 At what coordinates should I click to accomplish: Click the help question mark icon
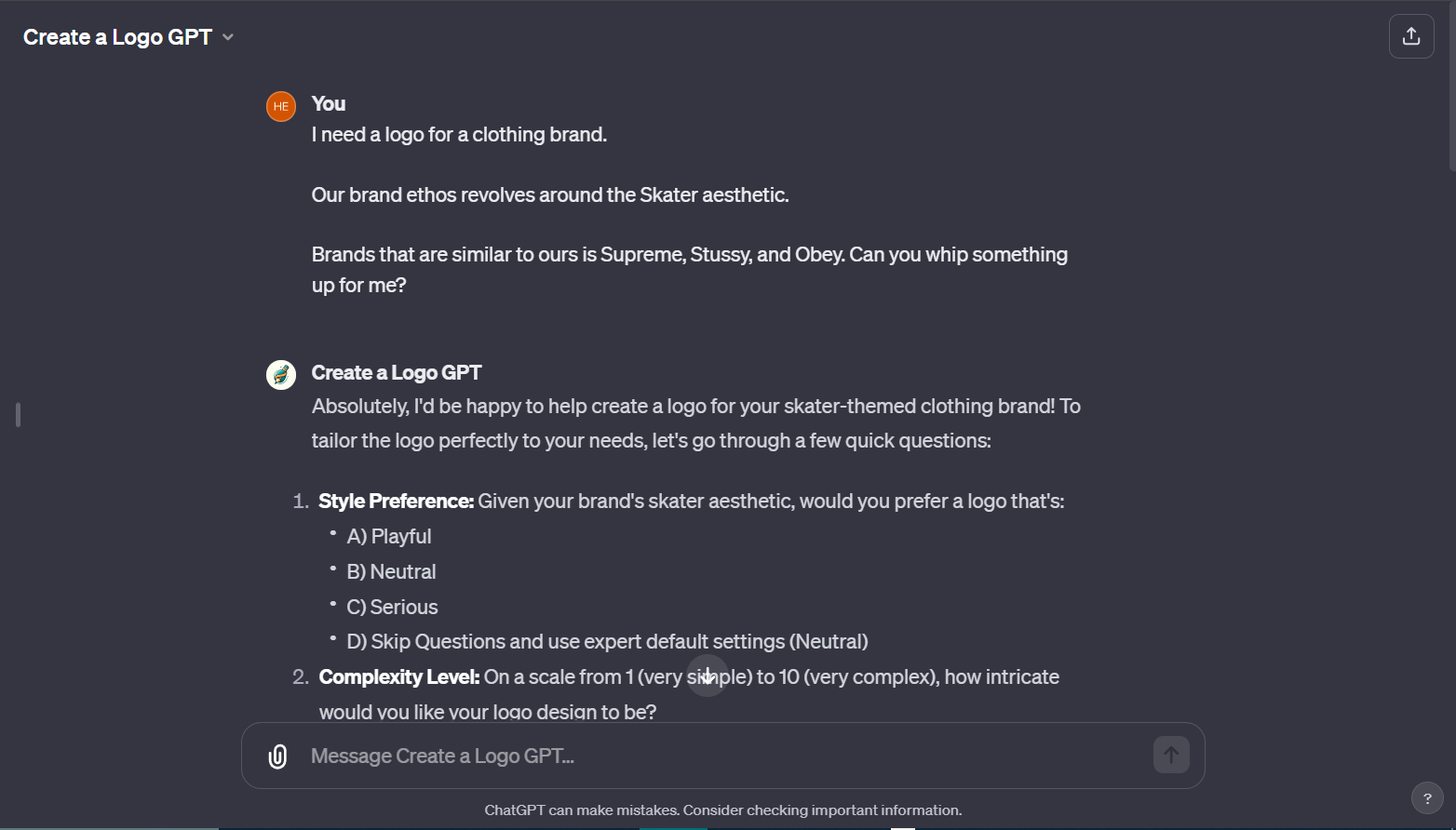coord(1427,797)
